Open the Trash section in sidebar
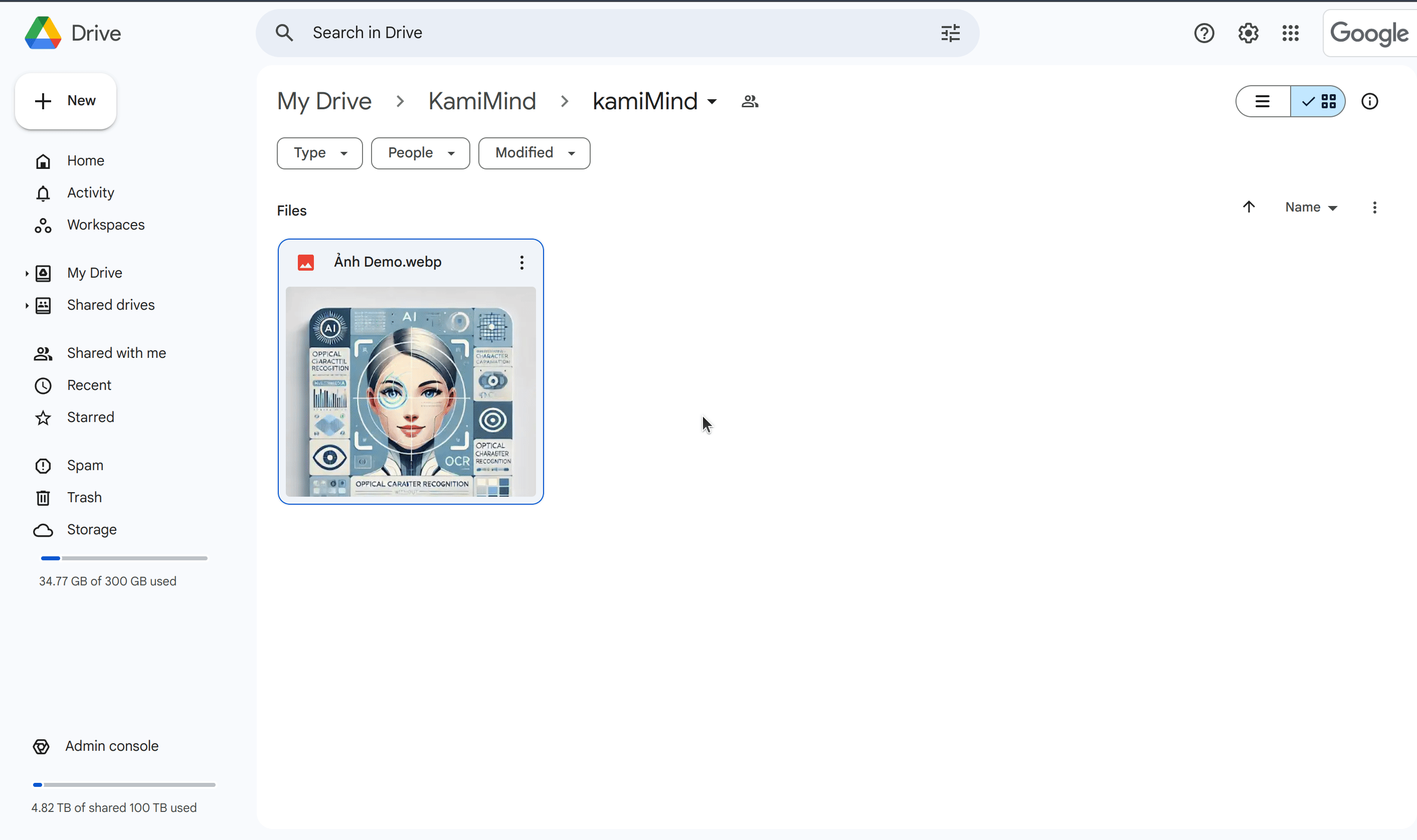Screen dimensions: 1417x840 coord(84,498)
